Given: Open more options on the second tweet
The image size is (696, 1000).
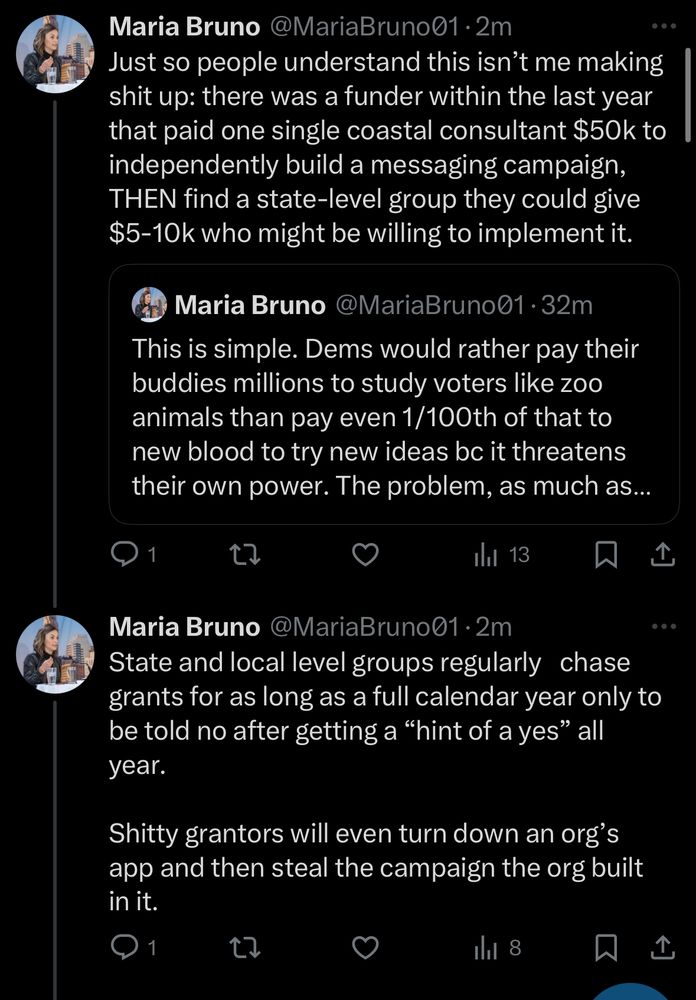Looking at the screenshot, I should coord(663,627).
